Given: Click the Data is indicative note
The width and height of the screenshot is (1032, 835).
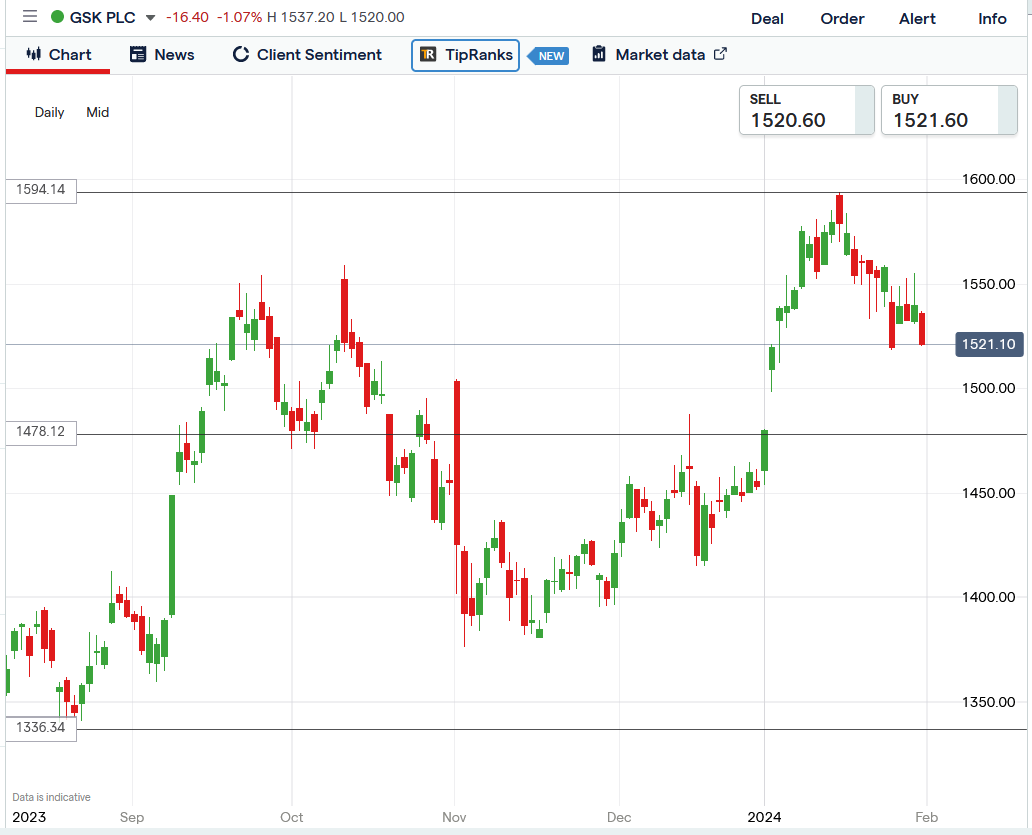Looking at the screenshot, I should (51, 797).
